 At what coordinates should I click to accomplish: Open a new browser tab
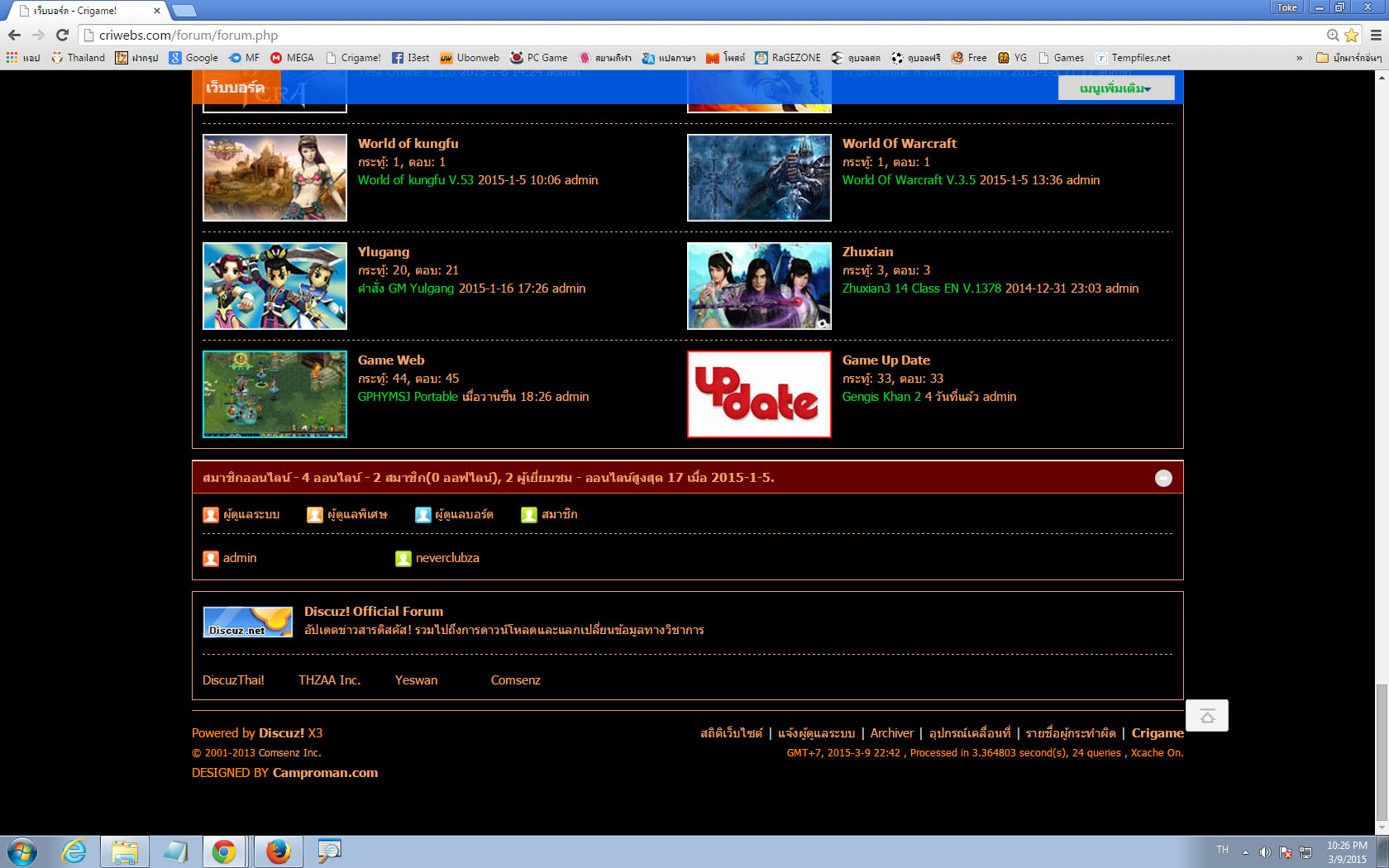coord(184,11)
